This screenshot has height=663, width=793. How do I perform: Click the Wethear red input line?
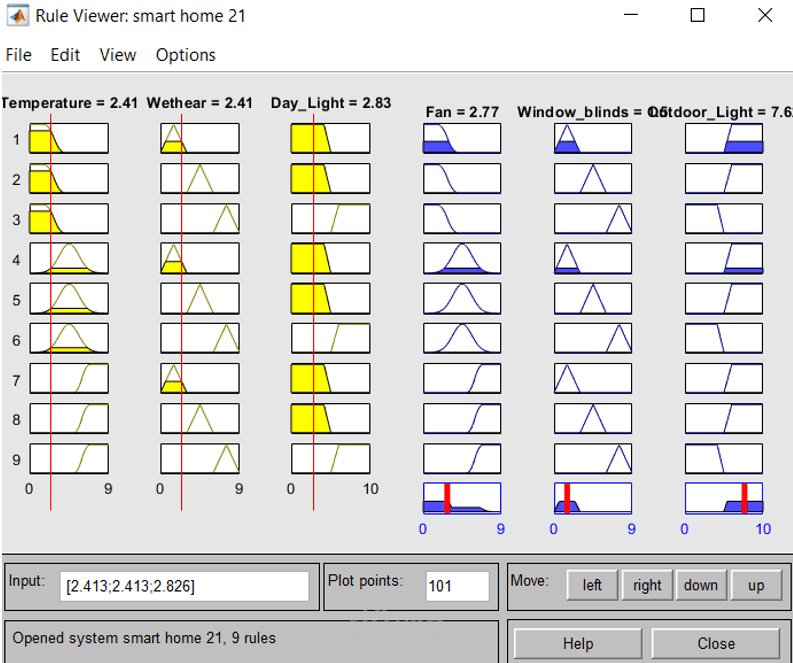[x=182, y=312]
